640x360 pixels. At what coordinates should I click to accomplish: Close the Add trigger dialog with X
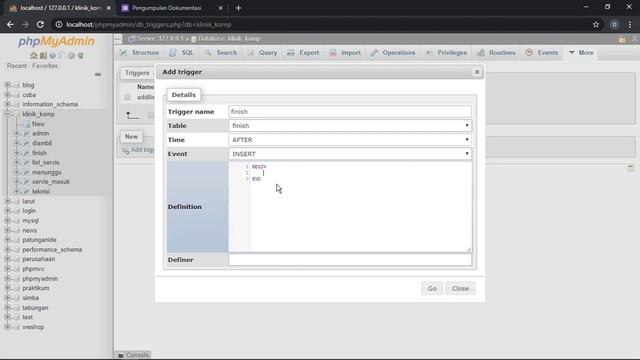477,72
